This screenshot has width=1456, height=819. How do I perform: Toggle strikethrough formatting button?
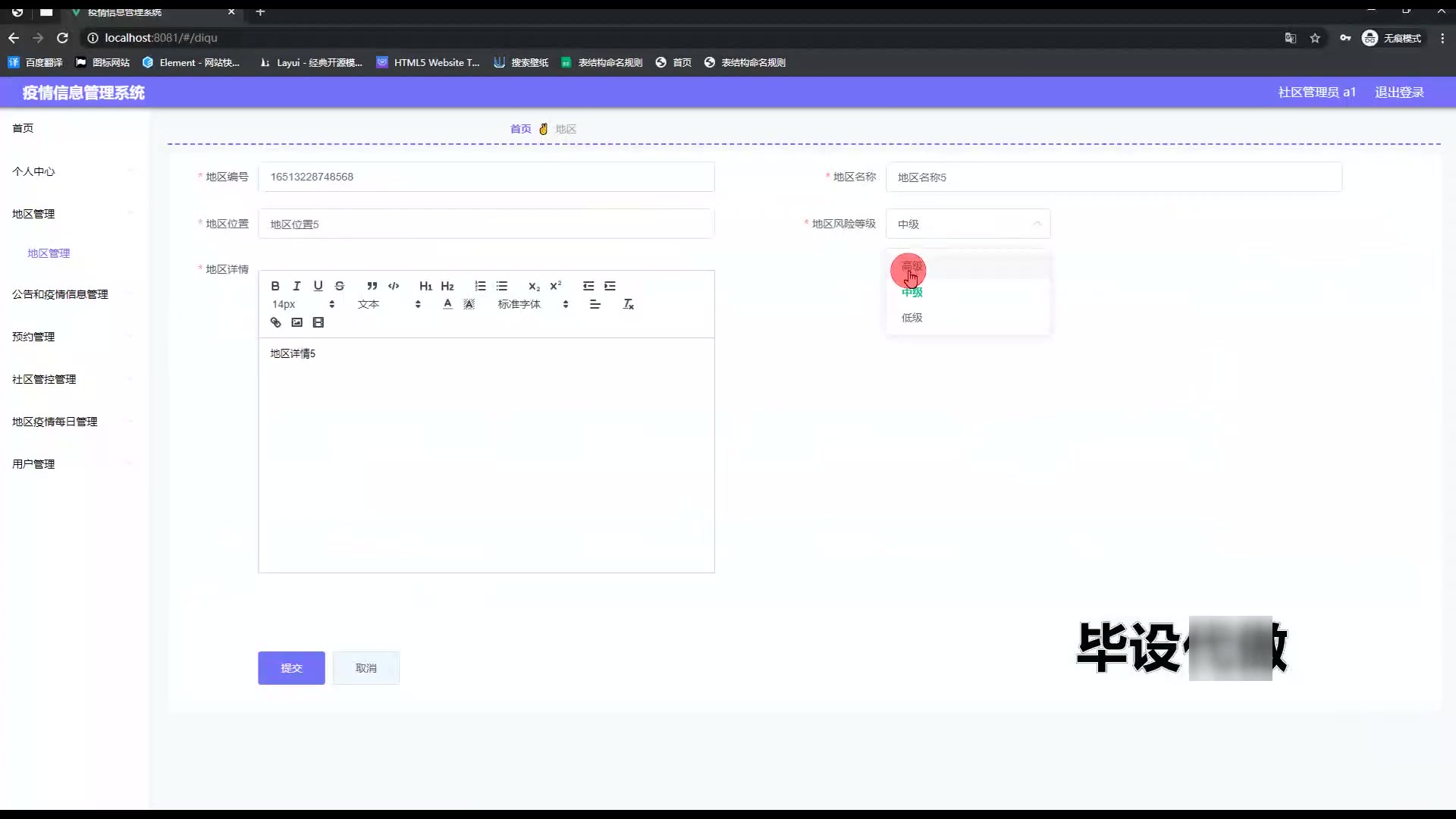coord(340,286)
